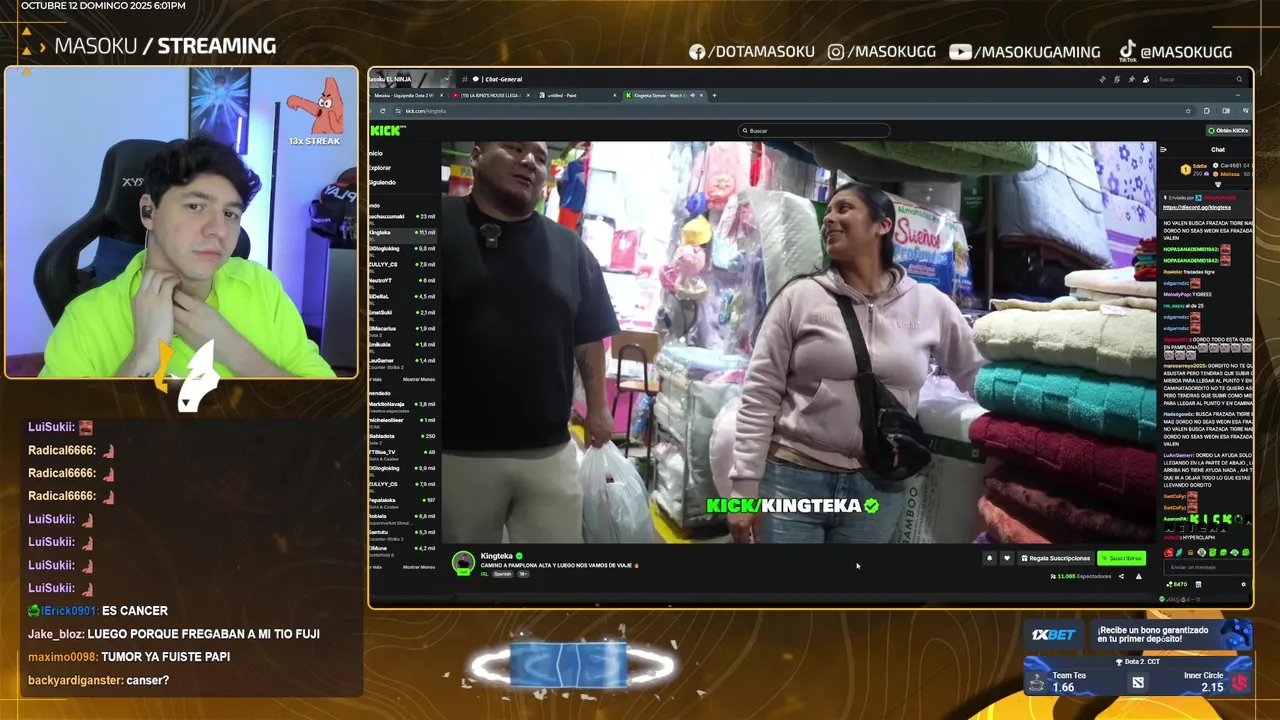View site information icon in address bar
The image size is (1280, 720).
(398, 111)
